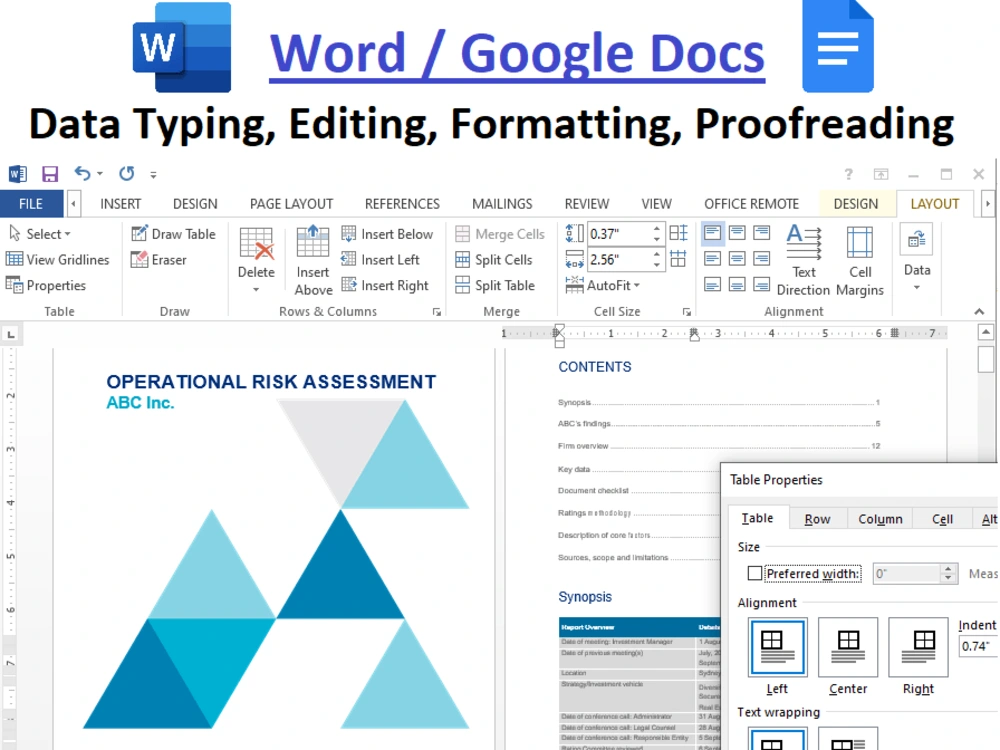Open the OFFICE REMOTE tab
Image resolution: width=1000 pixels, height=750 pixels.
tap(751, 204)
